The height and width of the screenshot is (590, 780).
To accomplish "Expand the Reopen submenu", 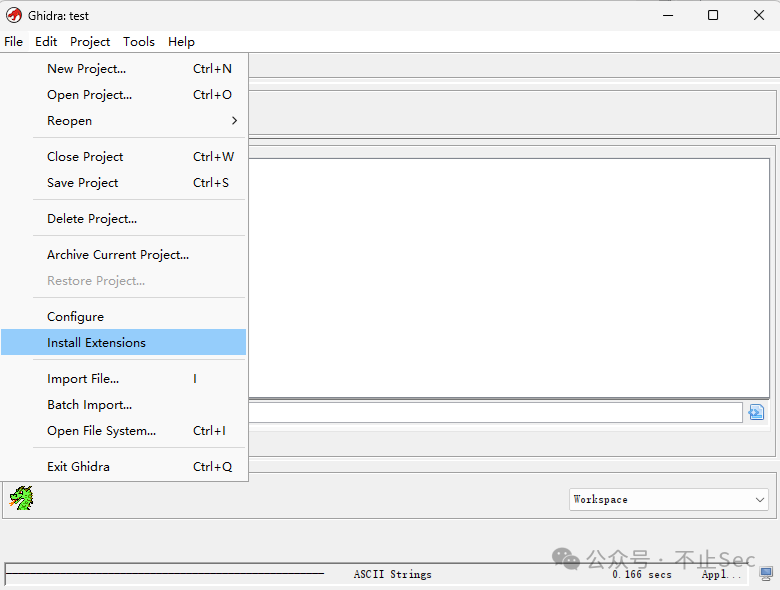I will (x=123, y=121).
